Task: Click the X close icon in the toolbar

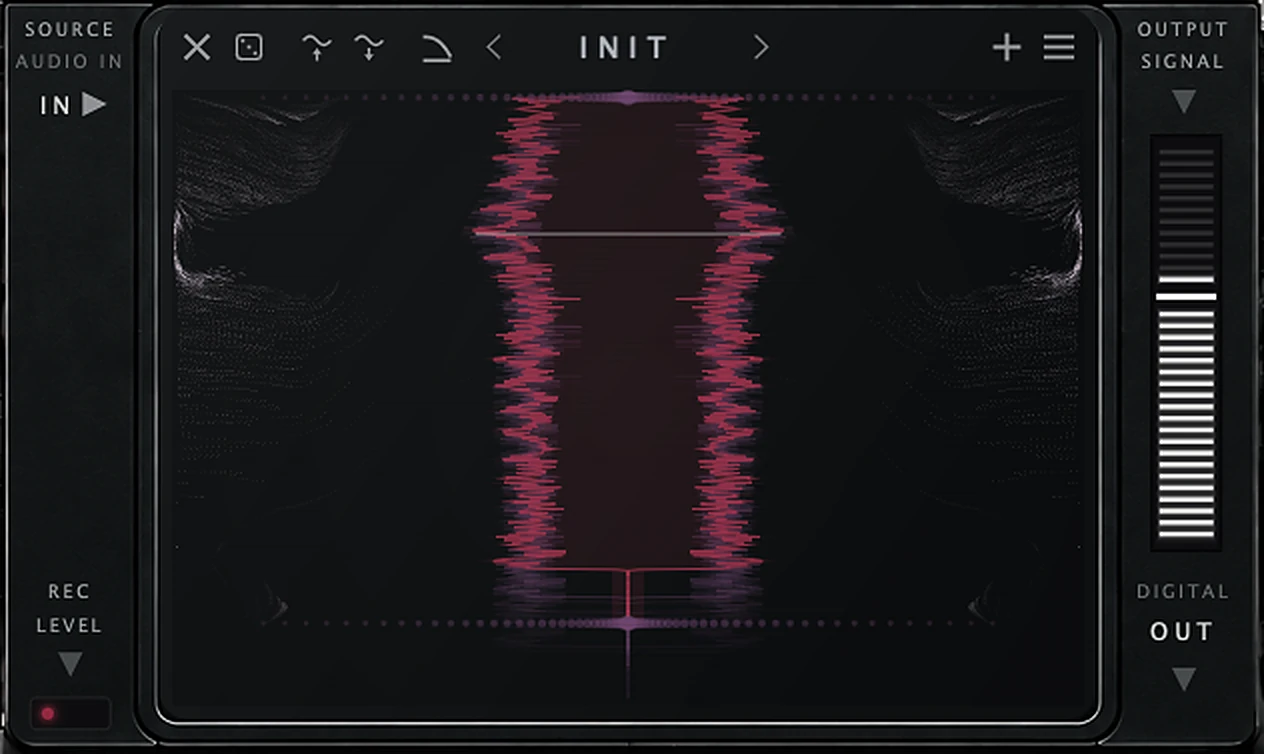Action: [197, 47]
